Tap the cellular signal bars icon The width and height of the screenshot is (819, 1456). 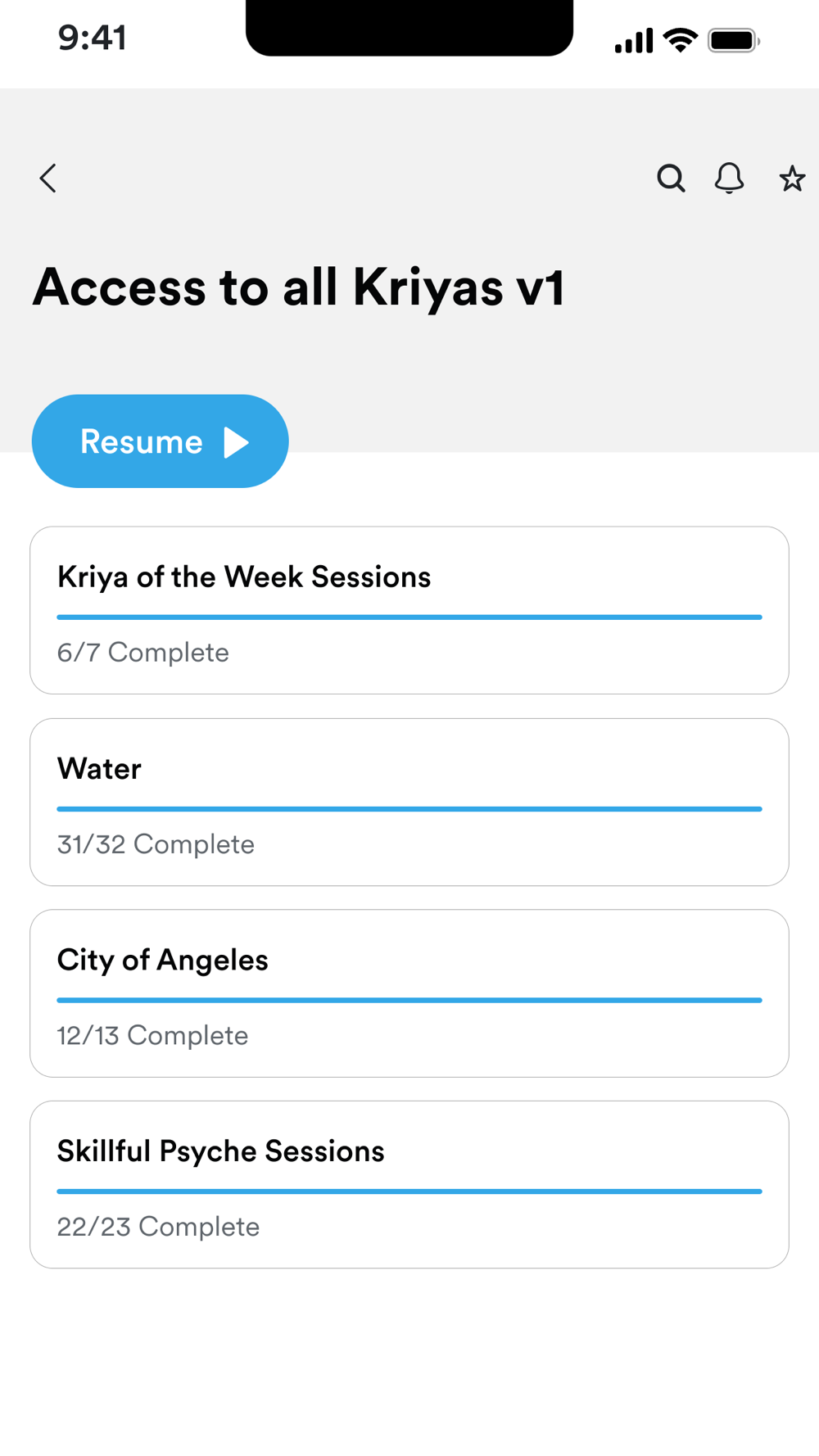click(634, 40)
